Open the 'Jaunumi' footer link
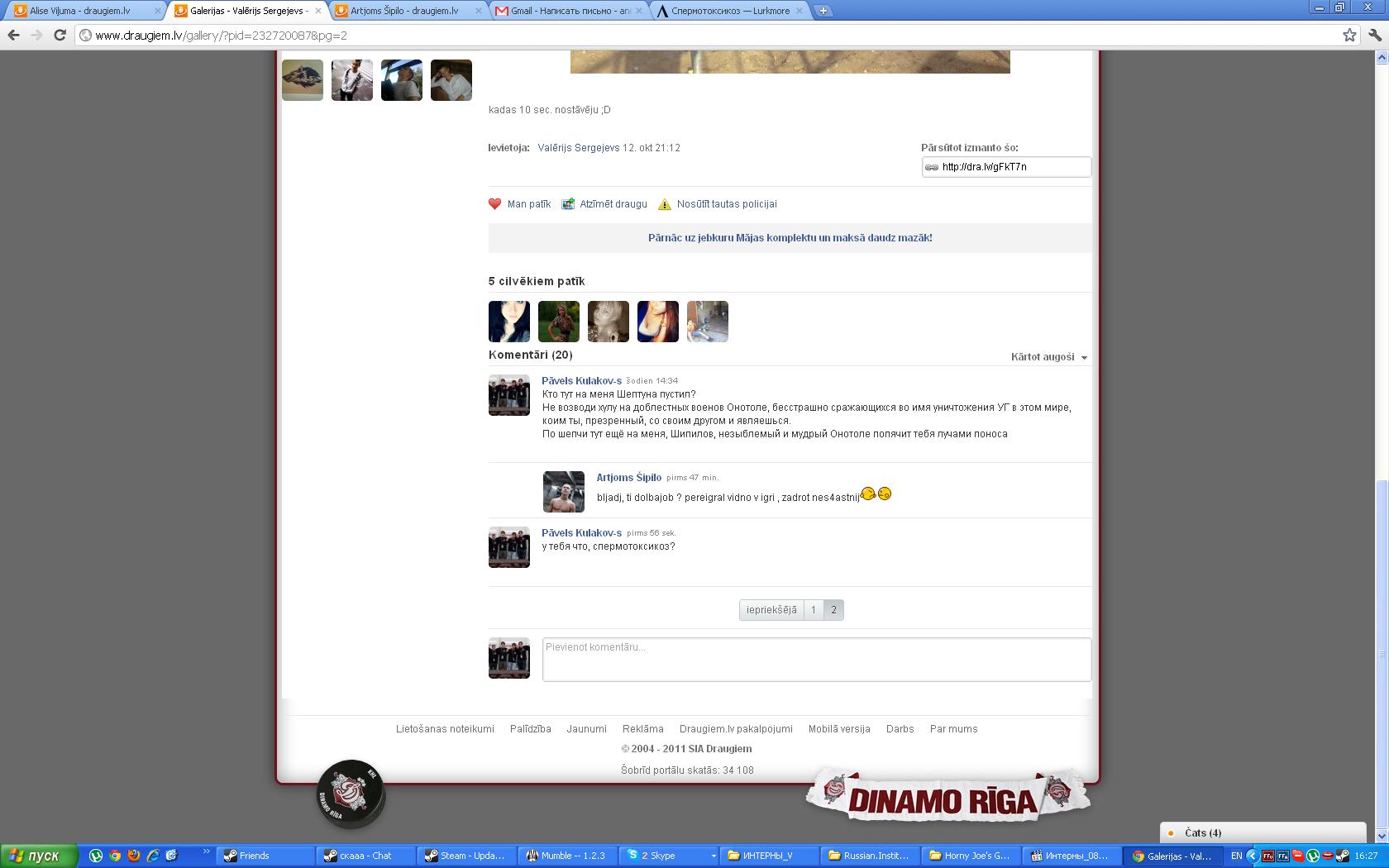This screenshot has height=868, width=1389. pos(587,729)
